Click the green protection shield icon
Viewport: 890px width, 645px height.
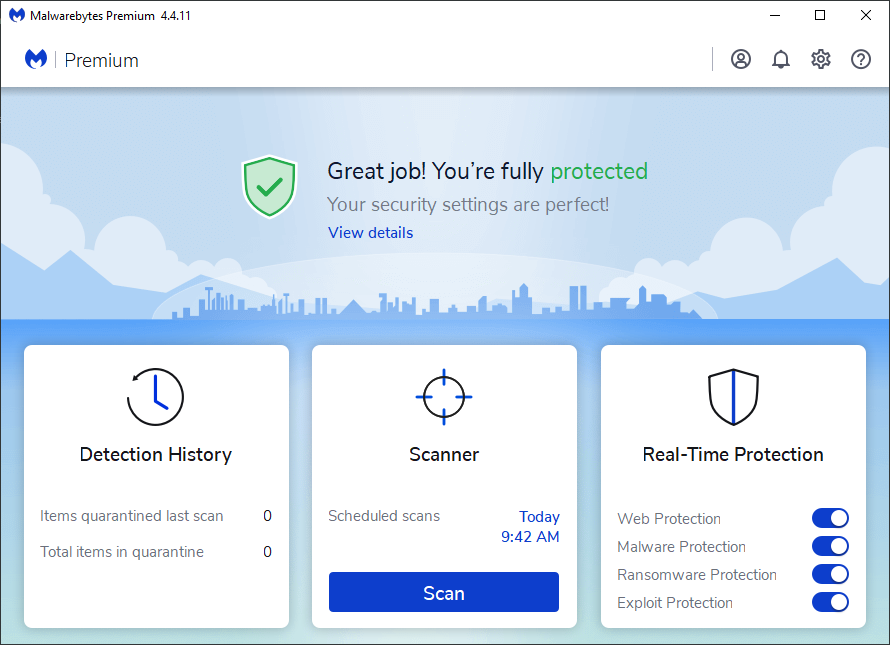point(269,186)
